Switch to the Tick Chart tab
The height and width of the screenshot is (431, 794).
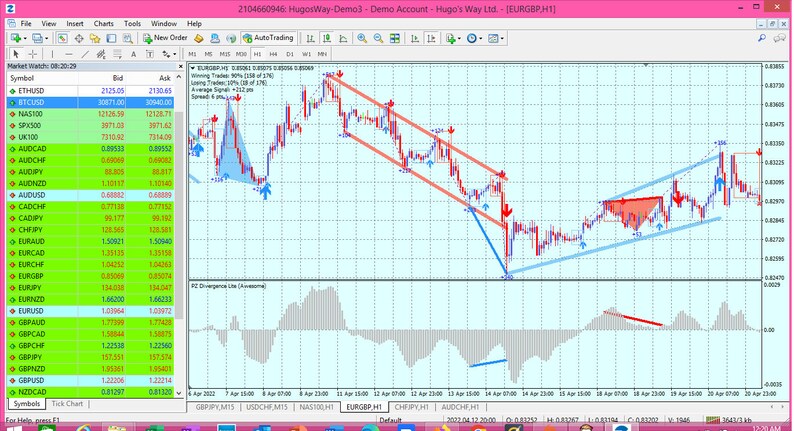click(67, 404)
